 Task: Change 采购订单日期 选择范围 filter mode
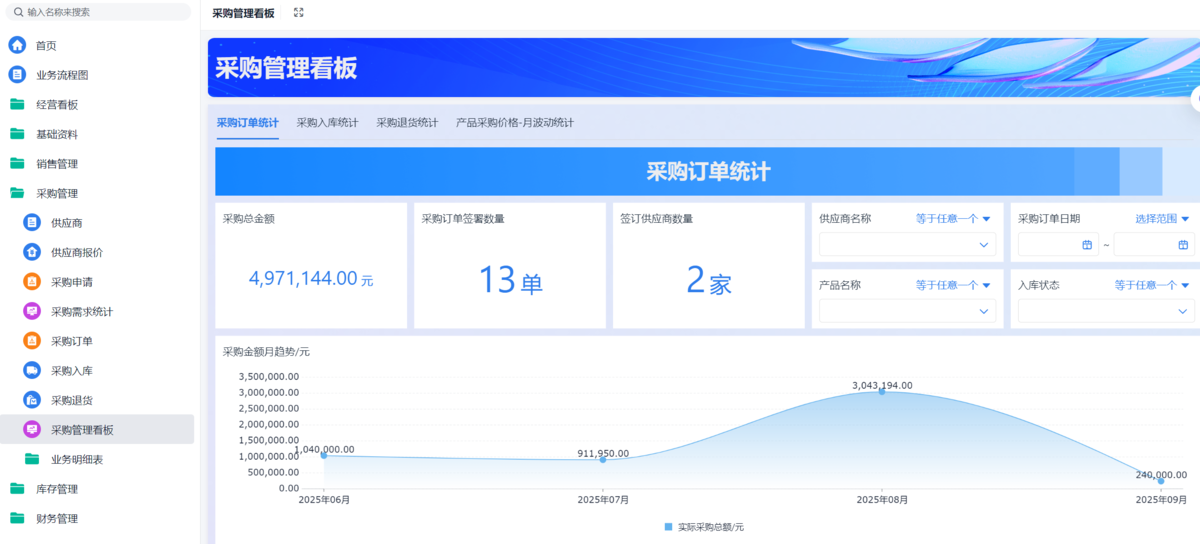(x=1161, y=219)
